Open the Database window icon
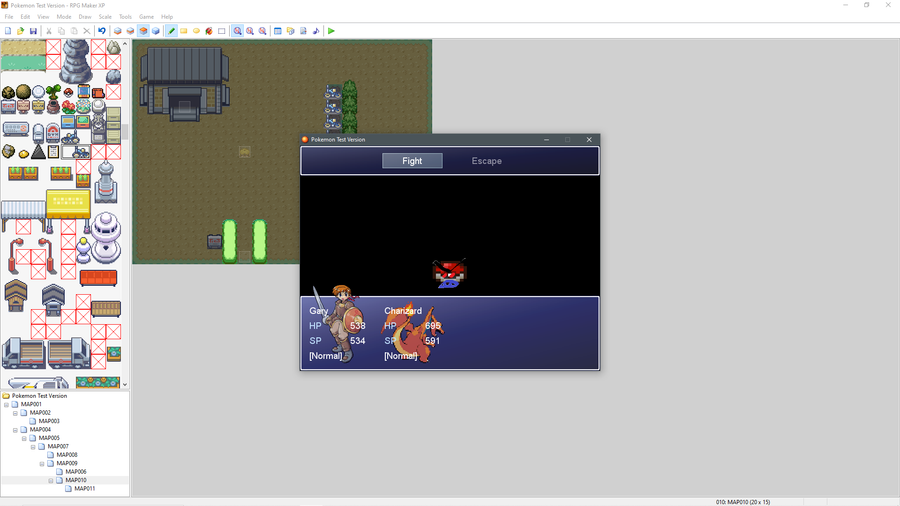 pyautogui.click(x=278, y=31)
